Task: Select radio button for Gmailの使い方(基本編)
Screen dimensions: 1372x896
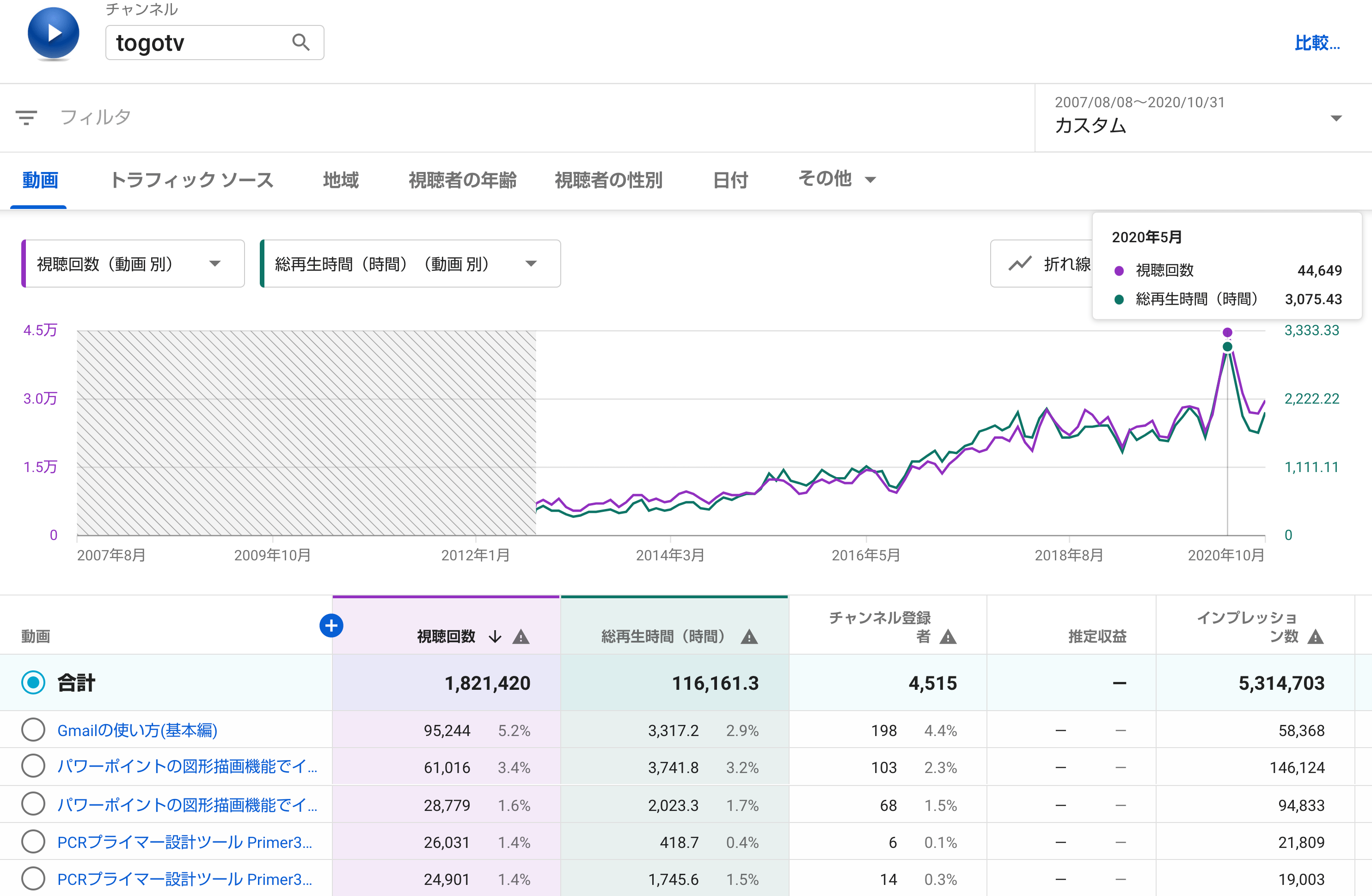Action: [33, 730]
